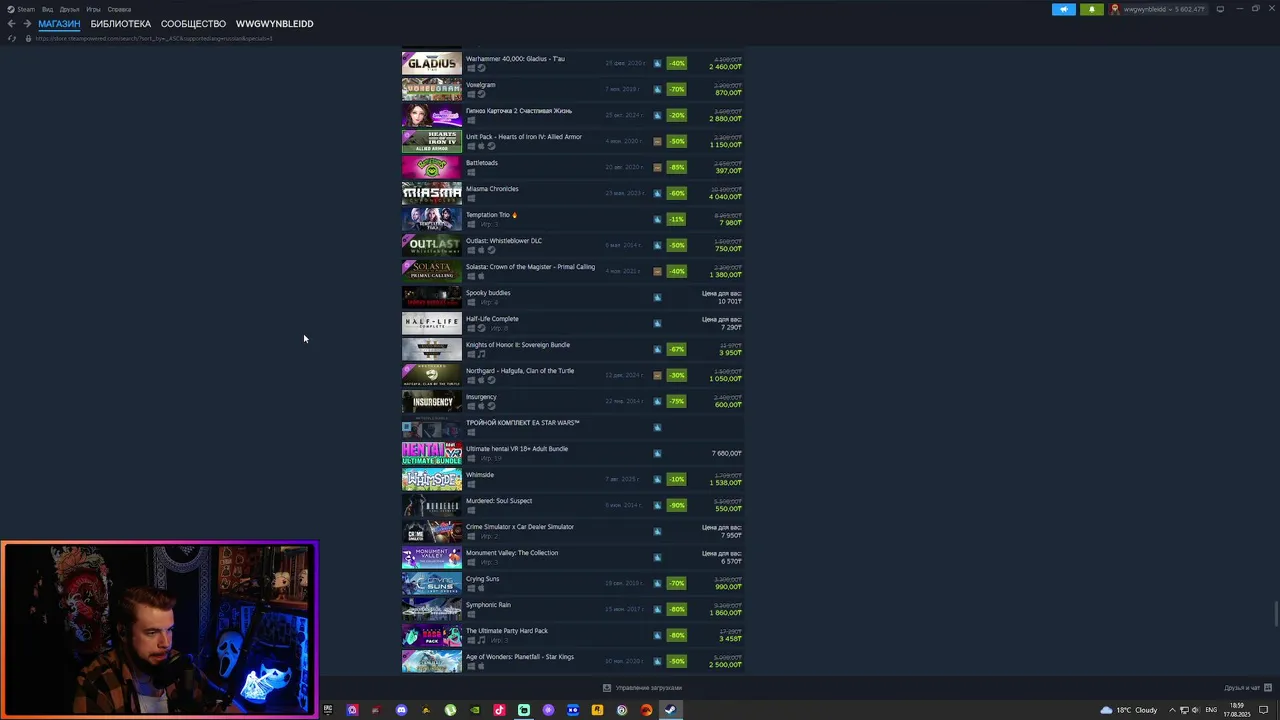Click the DLC type icon in Northgard row

[x=657, y=375]
